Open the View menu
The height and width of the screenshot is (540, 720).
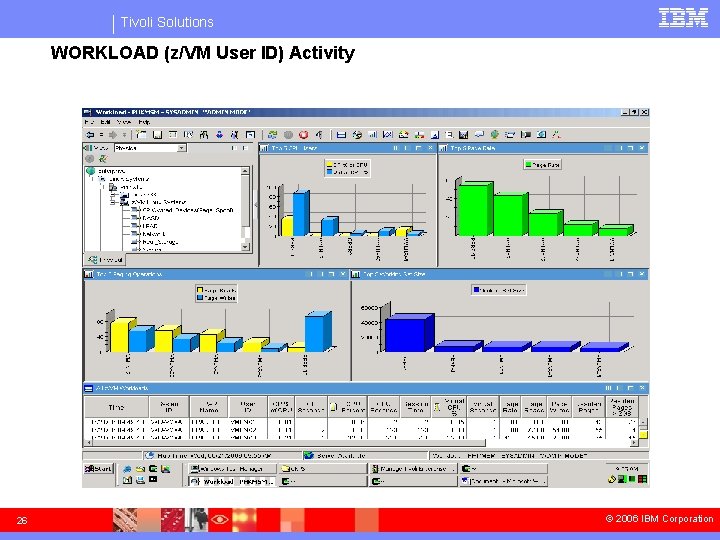point(124,122)
